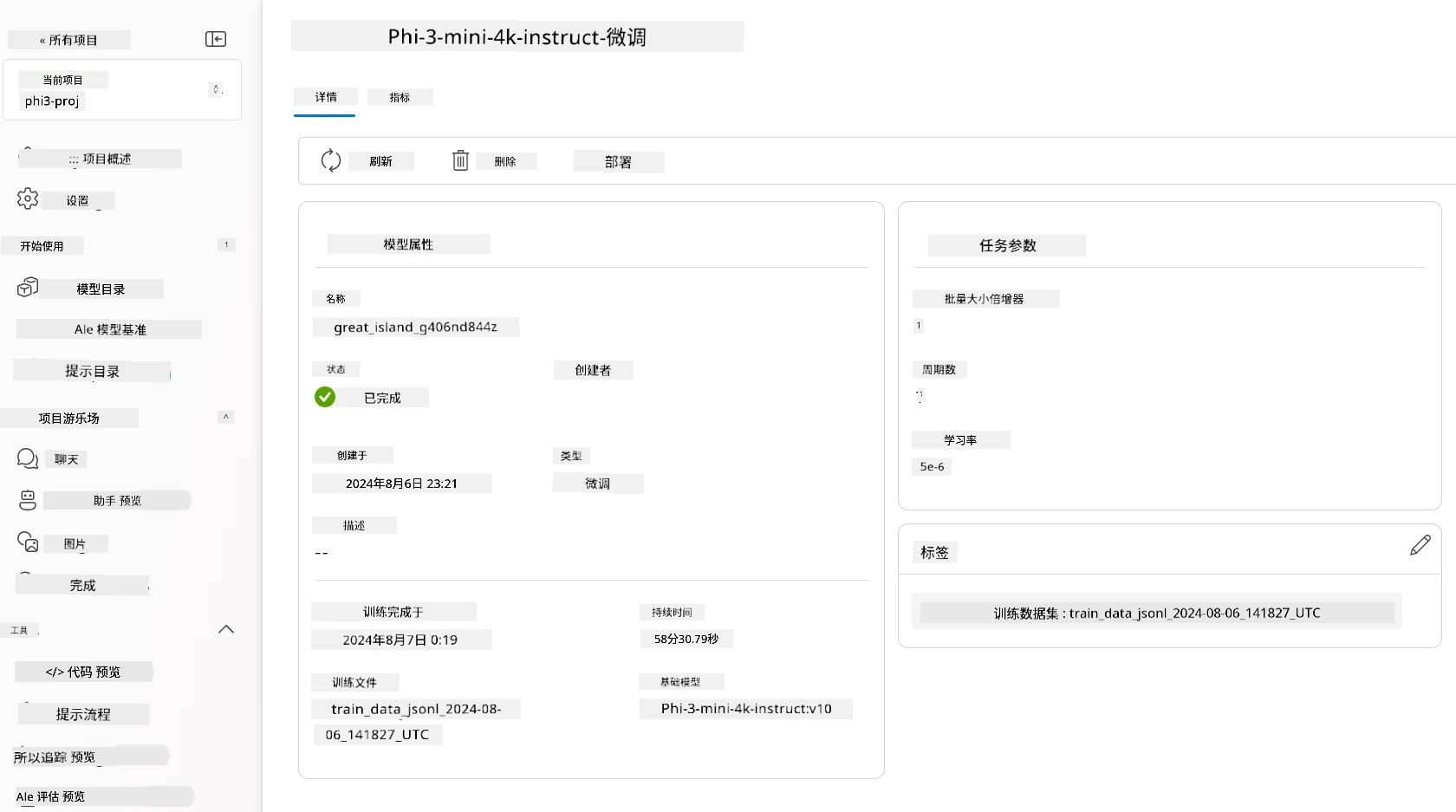The image size is (1456, 812).
Task: Click the 训练数据集 tag chip
Action: click(x=1157, y=613)
